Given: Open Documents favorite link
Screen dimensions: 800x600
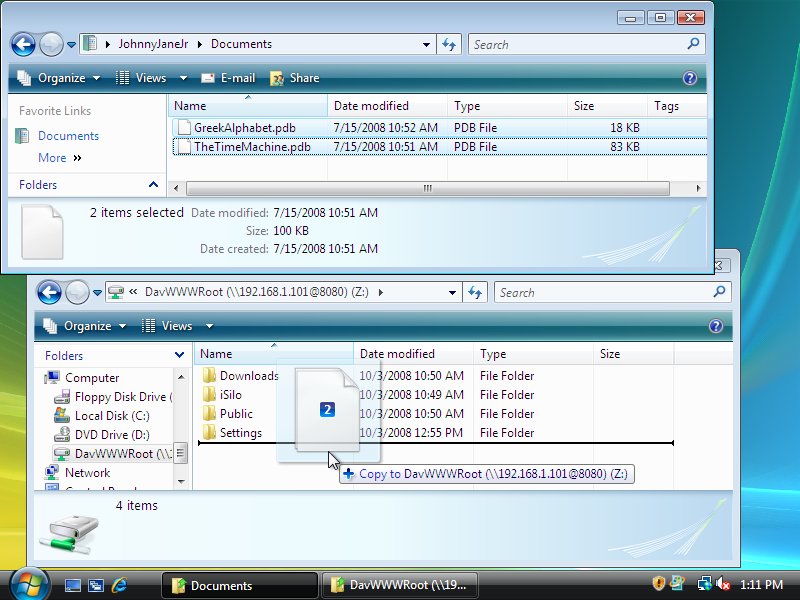Looking at the screenshot, I should point(68,136).
